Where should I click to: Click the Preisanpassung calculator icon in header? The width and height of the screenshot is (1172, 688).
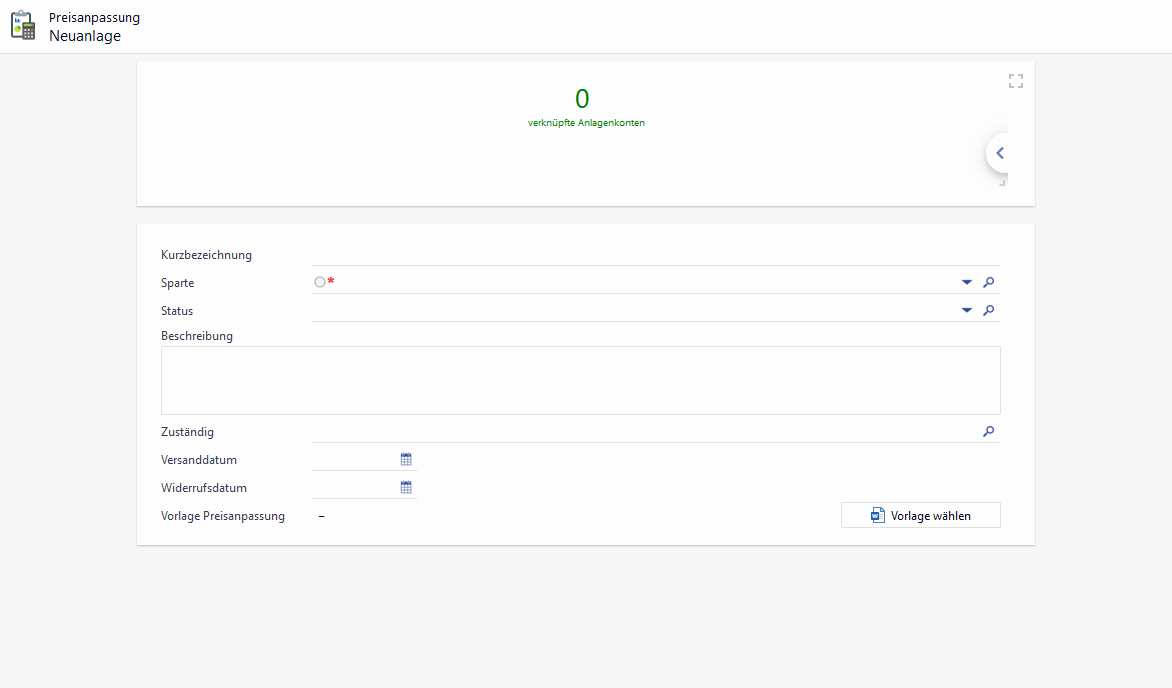[23, 26]
